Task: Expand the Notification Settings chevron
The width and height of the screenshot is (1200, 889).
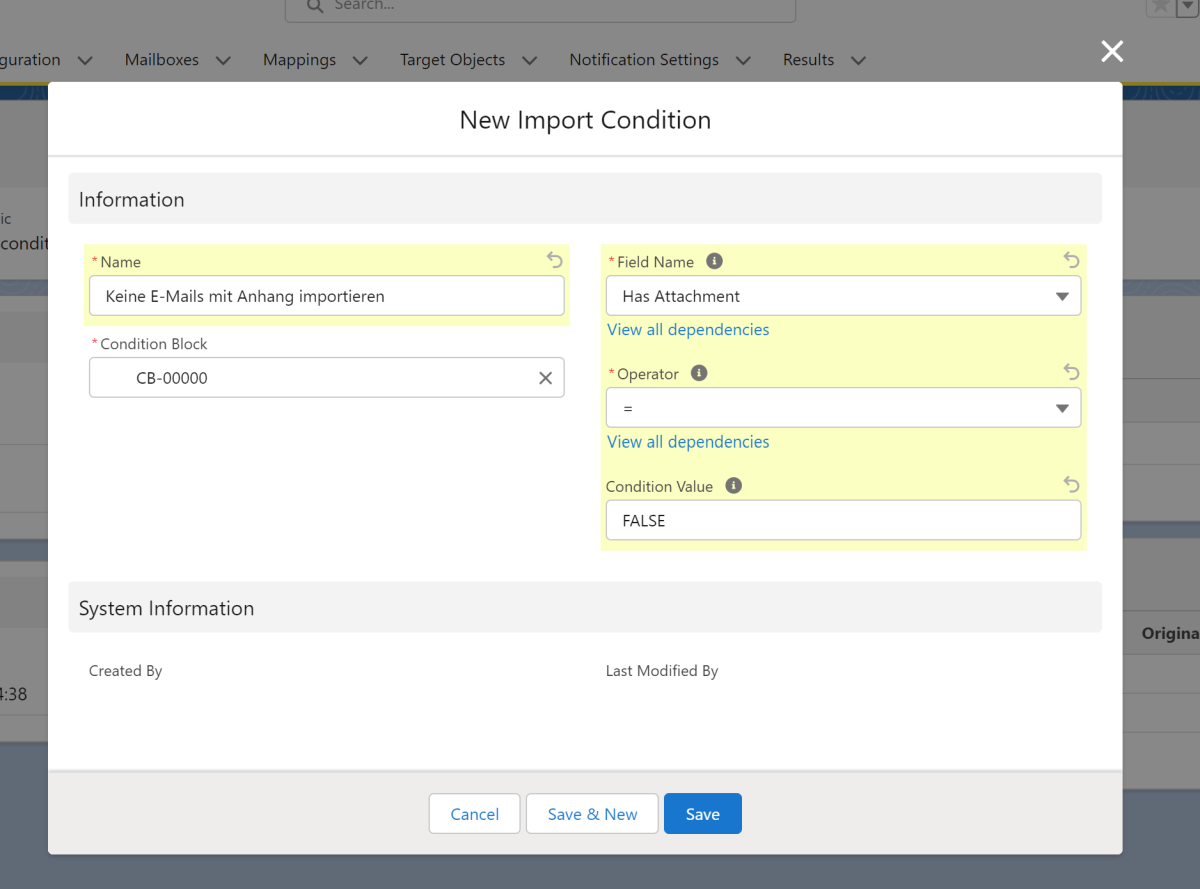Action: pos(743,61)
